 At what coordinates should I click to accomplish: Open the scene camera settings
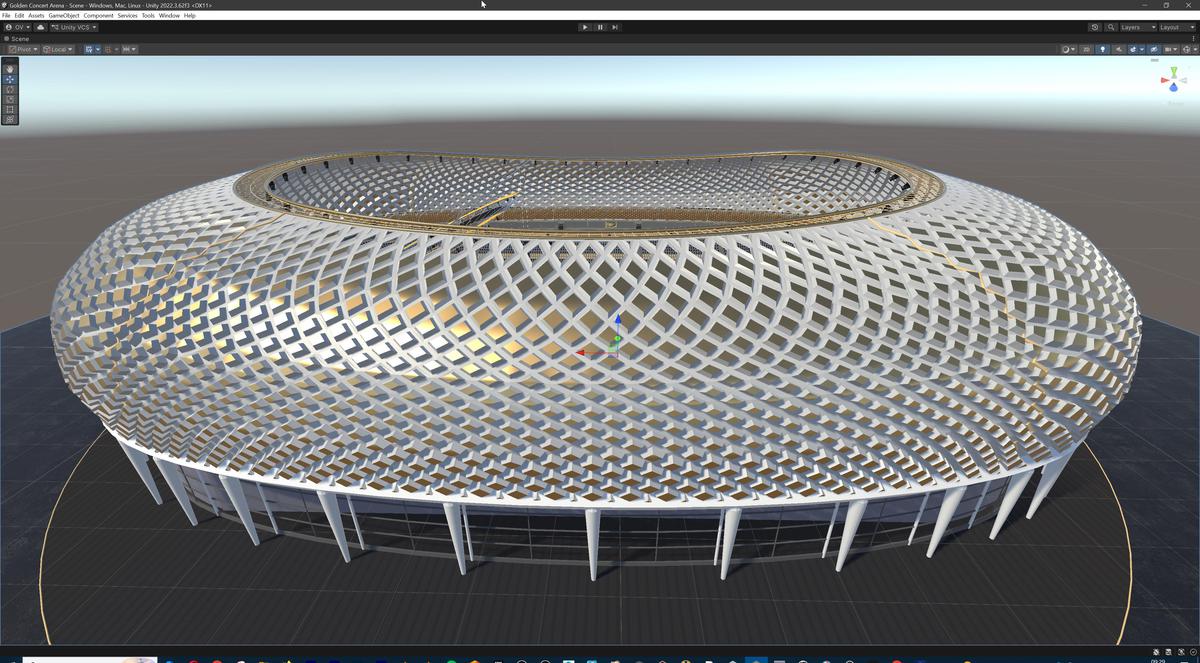[x=1170, y=49]
